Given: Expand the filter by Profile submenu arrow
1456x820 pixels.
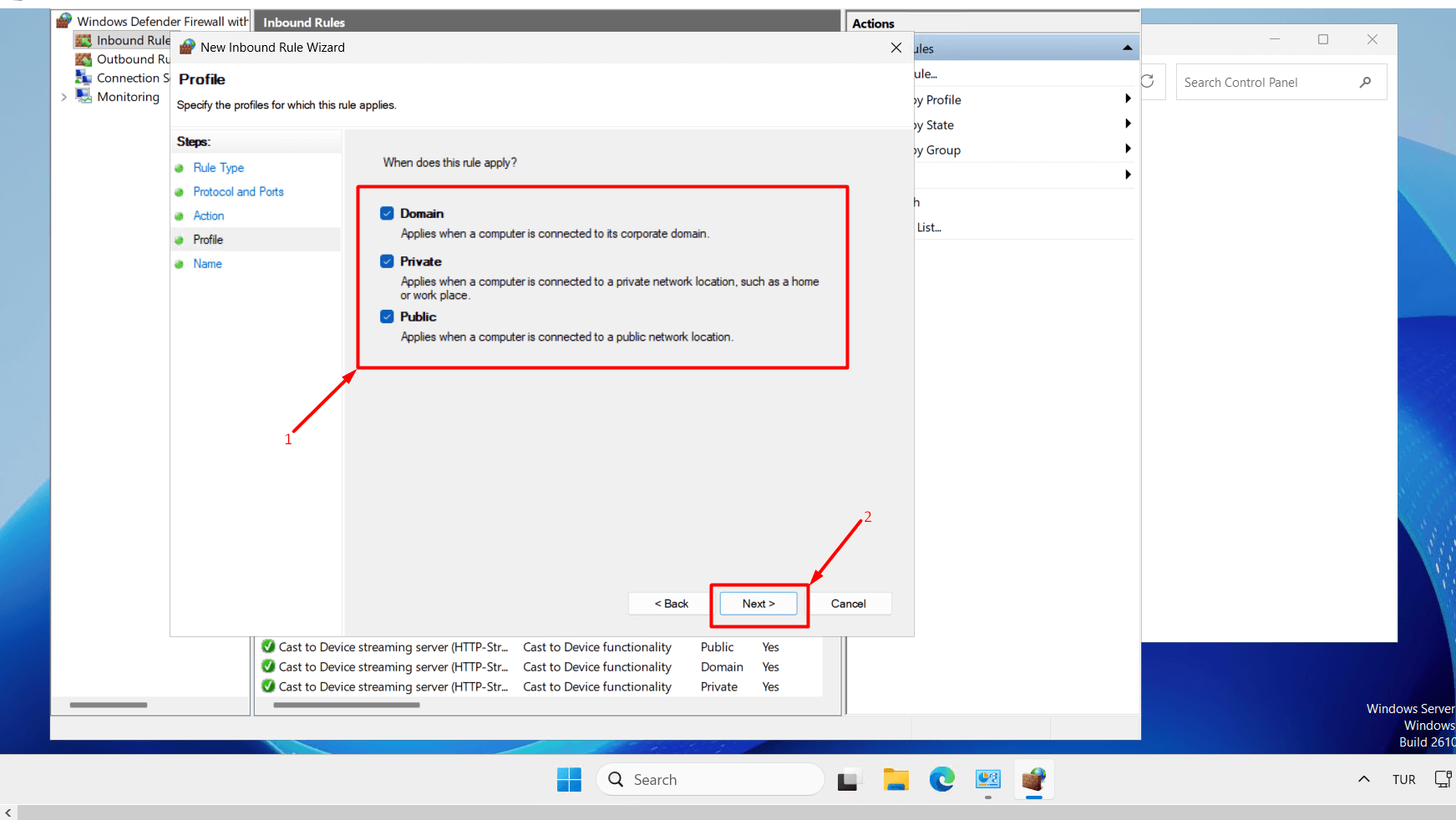Looking at the screenshot, I should pos(1128,99).
